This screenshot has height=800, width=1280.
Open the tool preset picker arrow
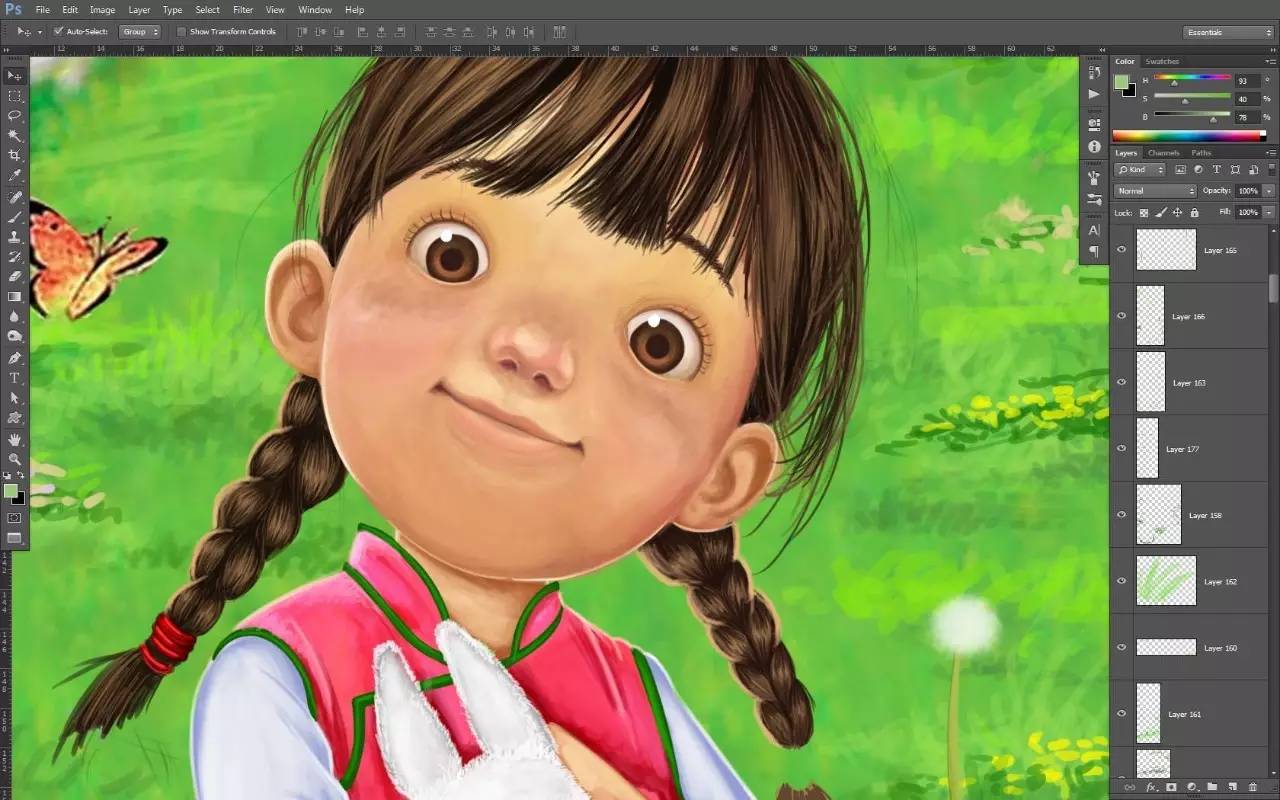40,32
